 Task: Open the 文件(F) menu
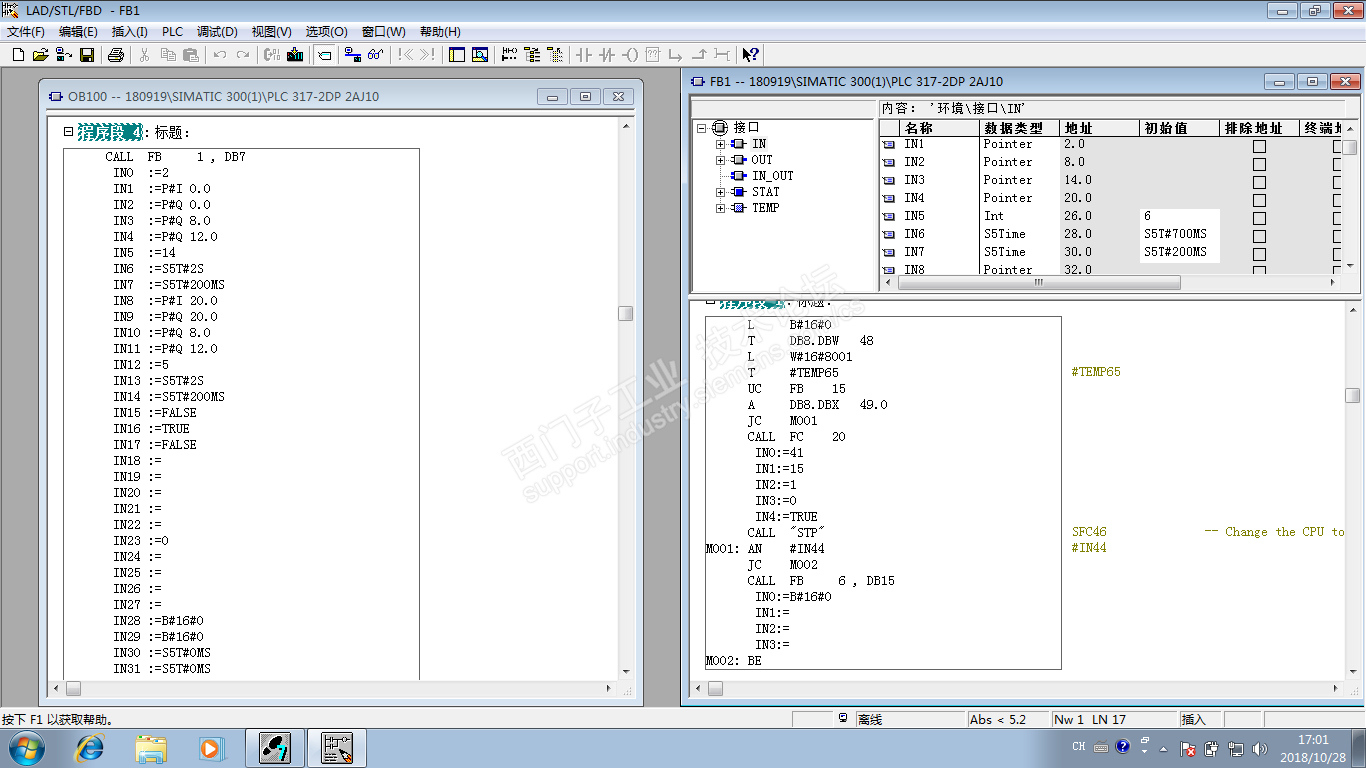[26, 32]
